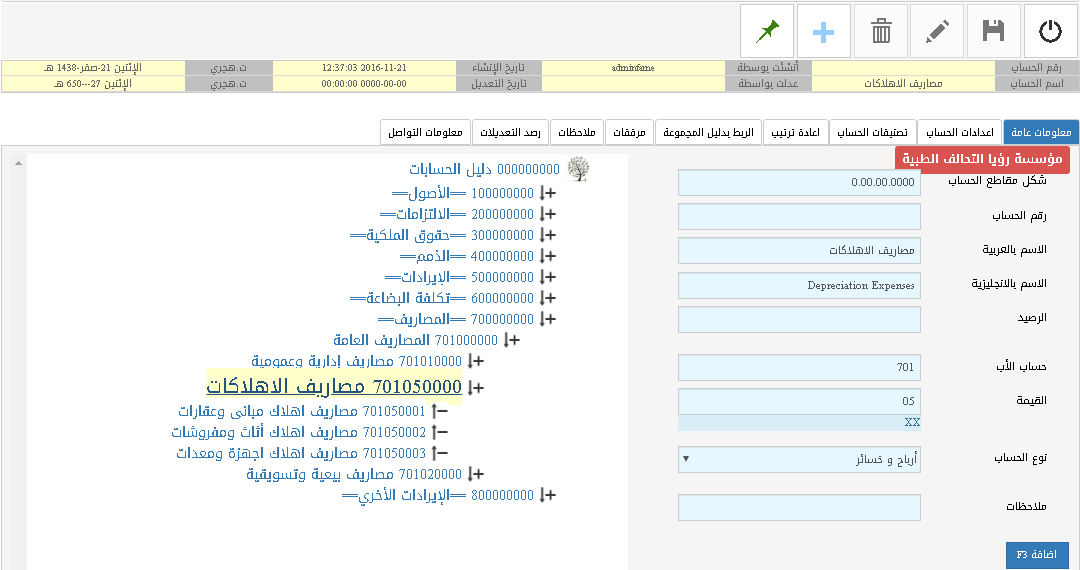Select account 701020000 مصاريف بيعية وتسويقية

(x=354, y=474)
